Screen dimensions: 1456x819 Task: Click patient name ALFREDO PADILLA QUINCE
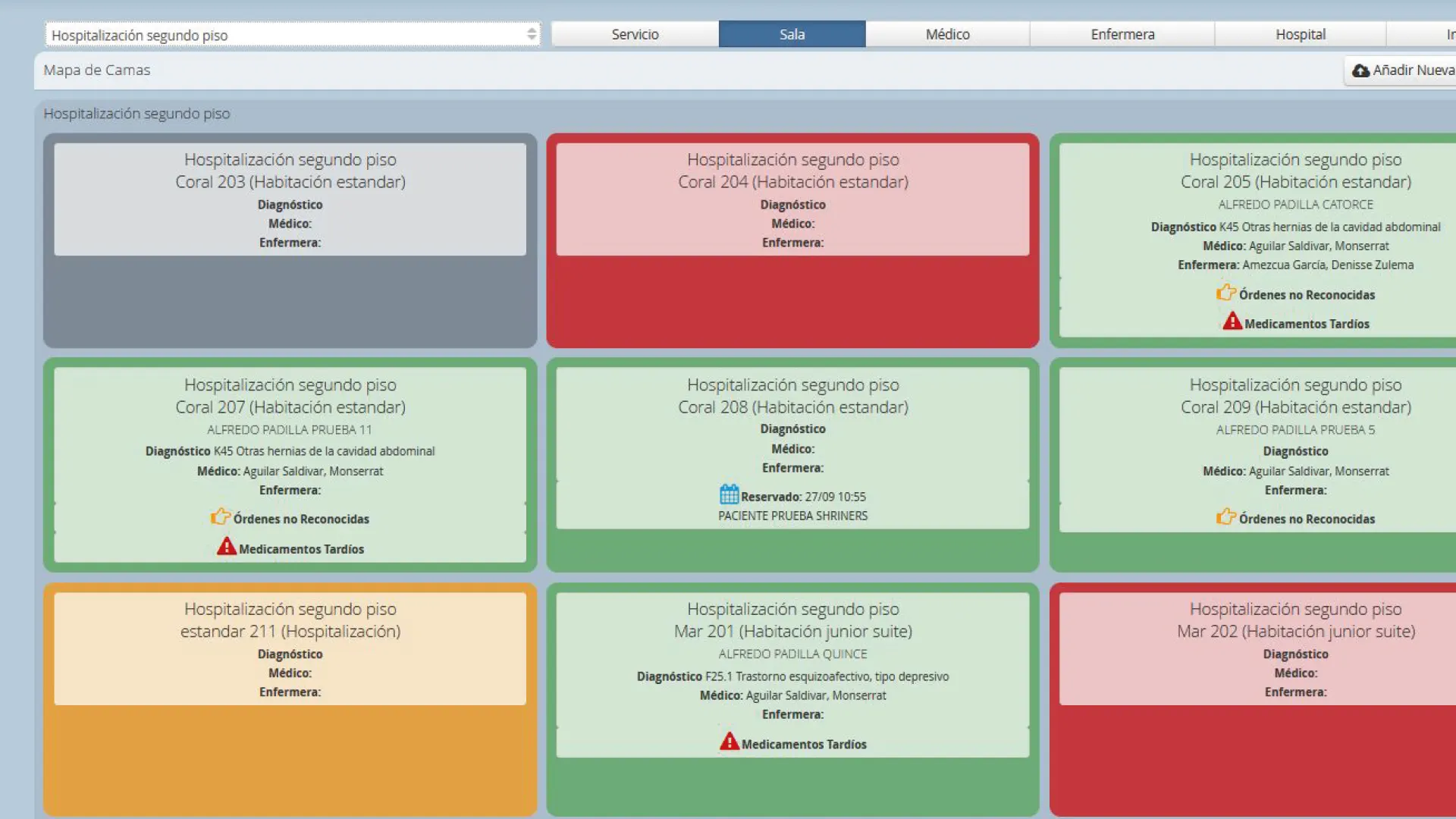coord(792,654)
